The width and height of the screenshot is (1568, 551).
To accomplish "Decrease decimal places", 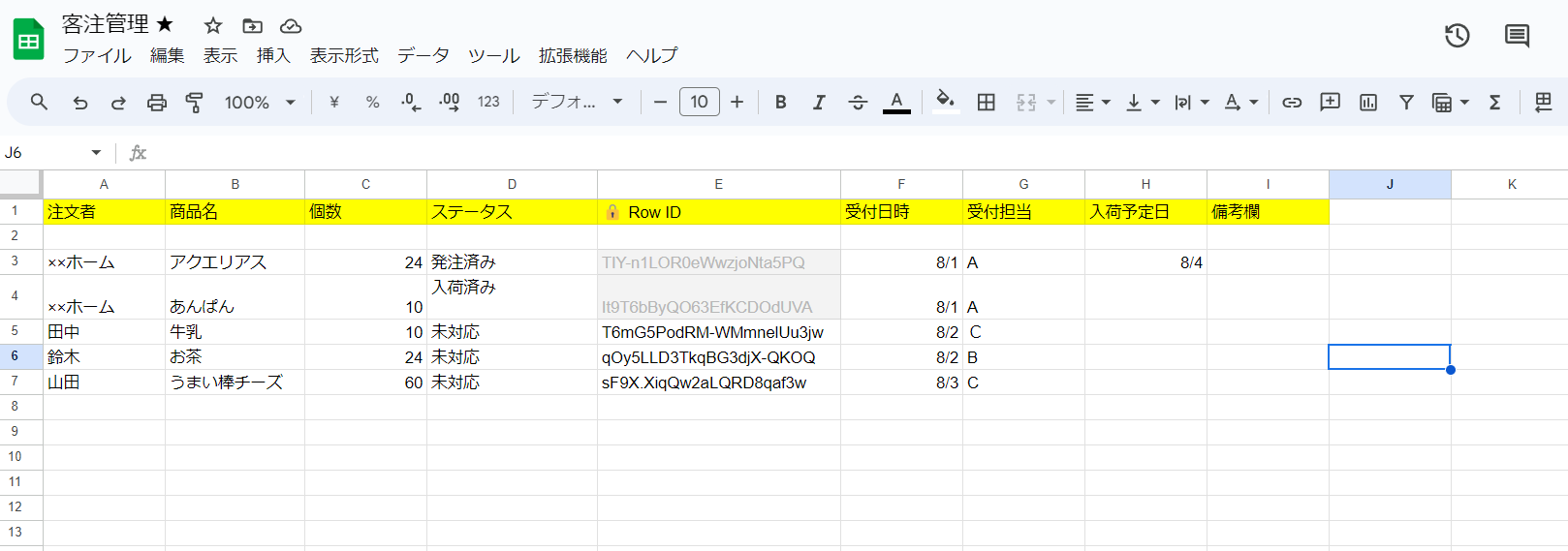I will click(411, 102).
